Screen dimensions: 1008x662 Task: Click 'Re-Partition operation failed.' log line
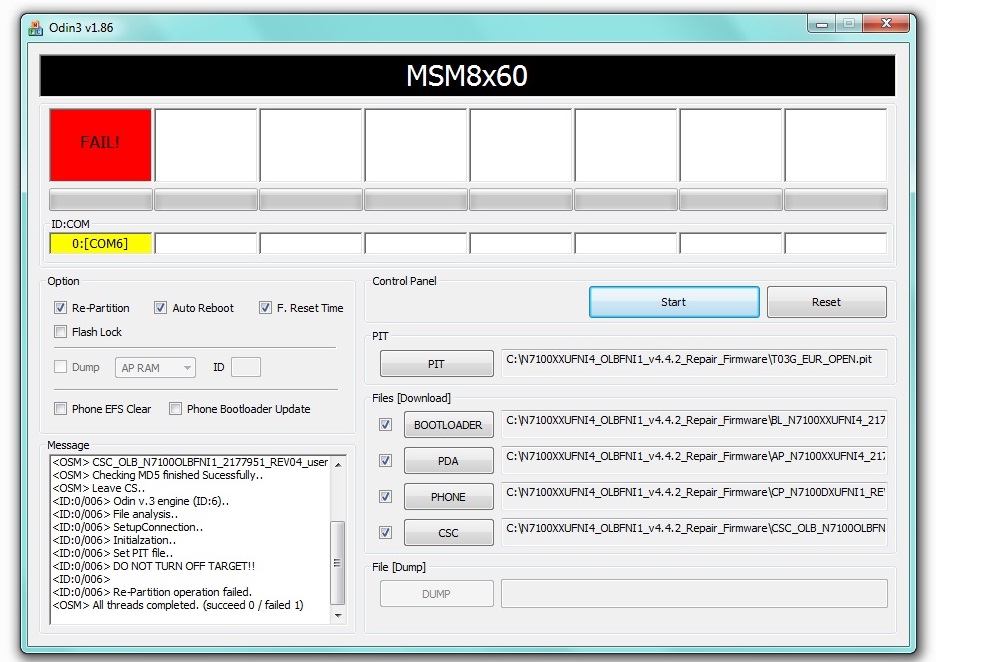(152, 592)
